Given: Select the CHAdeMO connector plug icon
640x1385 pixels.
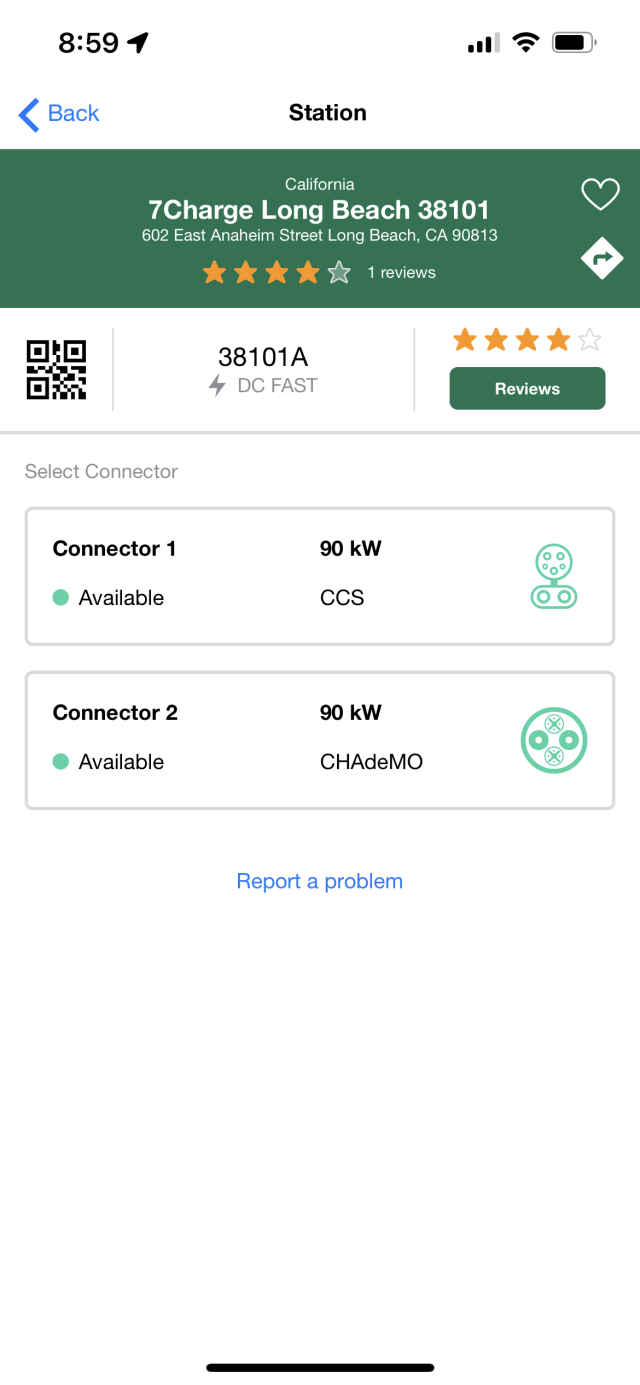Looking at the screenshot, I should [x=554, y=740].
